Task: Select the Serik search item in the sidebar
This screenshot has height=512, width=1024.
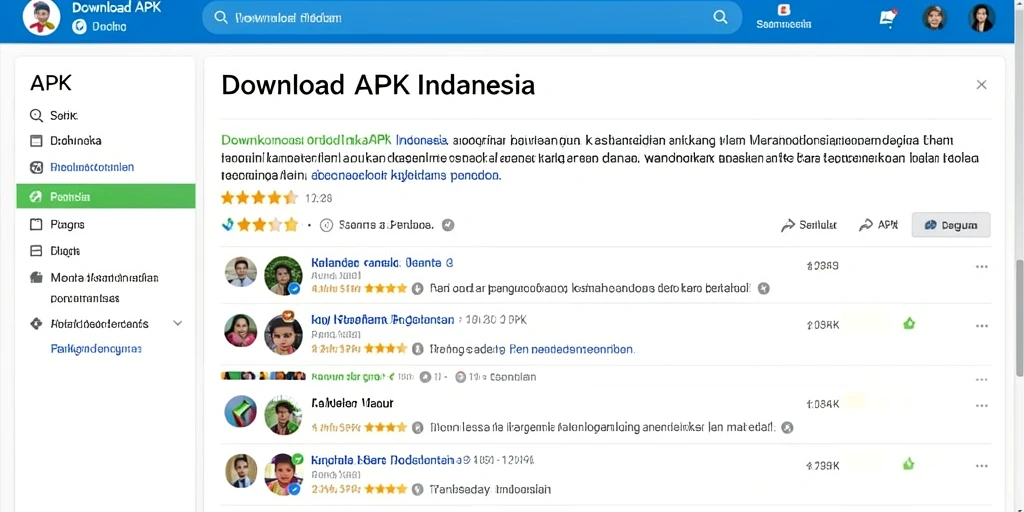Action: point(54,116)
